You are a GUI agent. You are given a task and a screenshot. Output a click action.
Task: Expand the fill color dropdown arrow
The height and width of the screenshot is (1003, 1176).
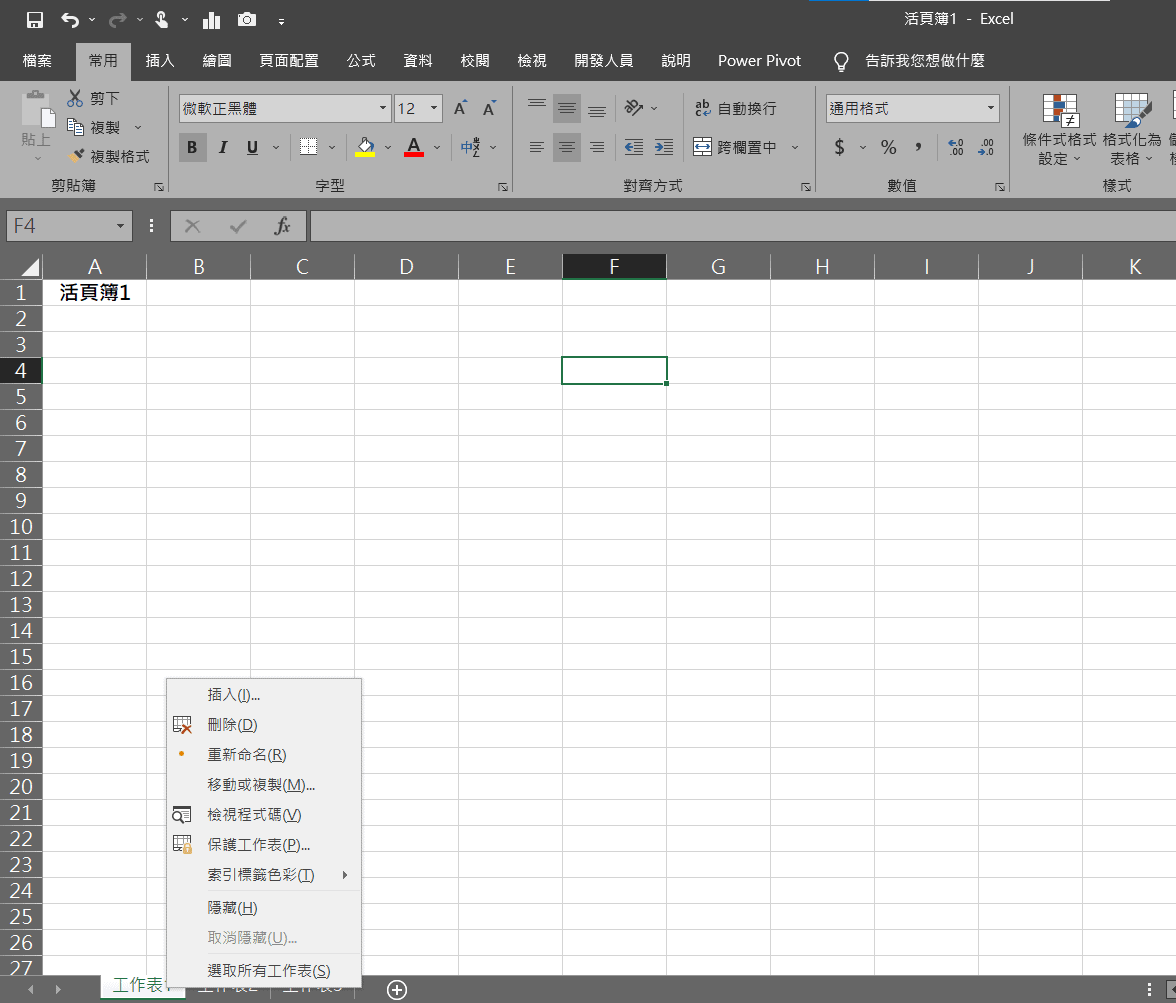pos(388,147)
